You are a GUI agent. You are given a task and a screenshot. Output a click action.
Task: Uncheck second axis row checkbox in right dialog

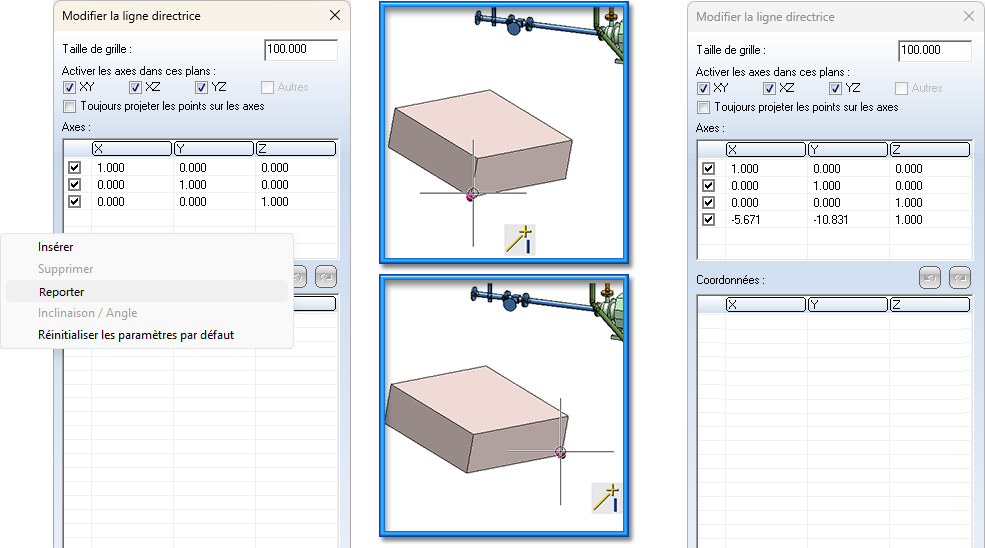coord(709,185)
